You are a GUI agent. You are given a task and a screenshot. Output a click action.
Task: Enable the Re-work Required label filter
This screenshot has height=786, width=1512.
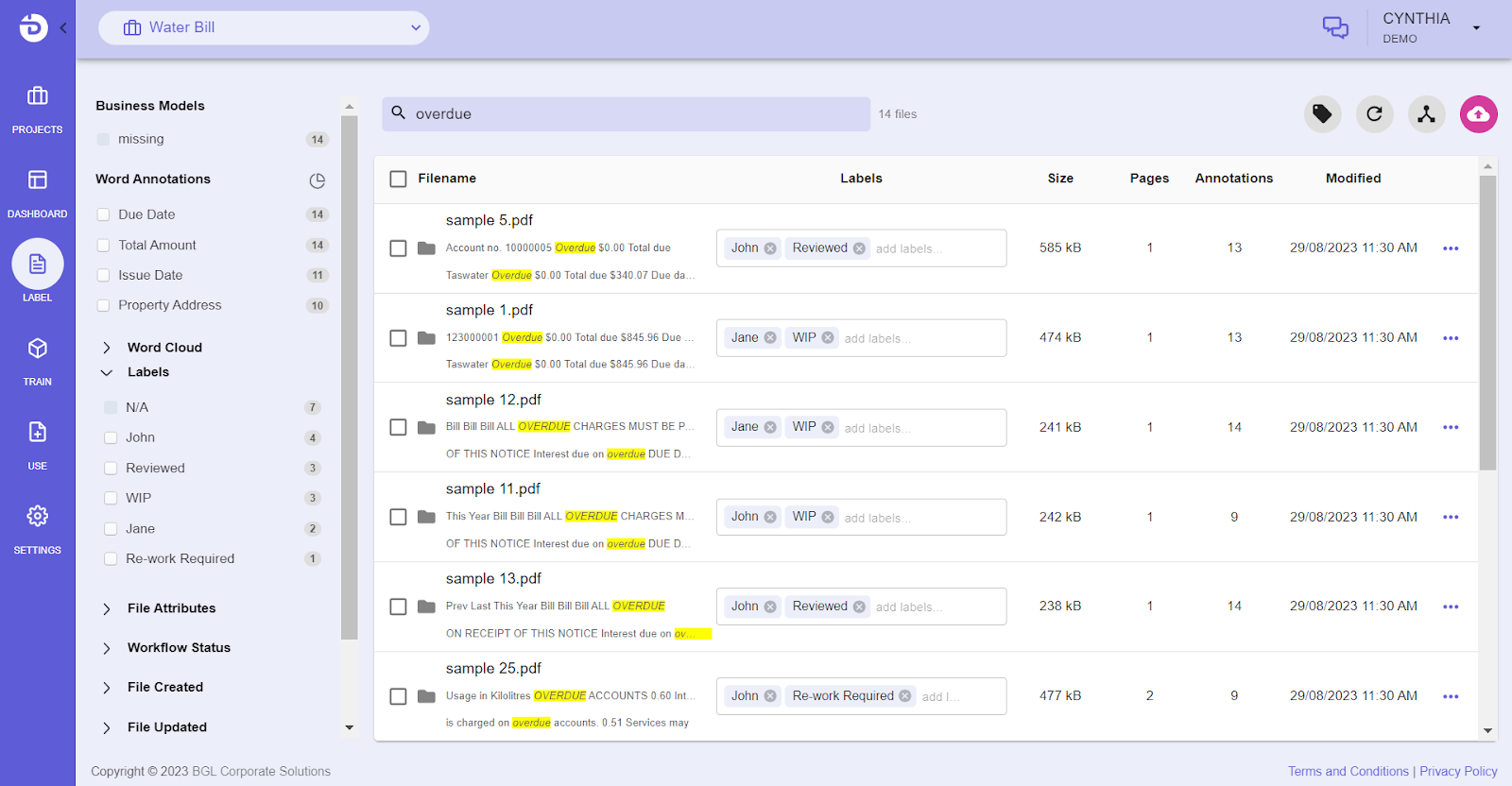point(111,559)
